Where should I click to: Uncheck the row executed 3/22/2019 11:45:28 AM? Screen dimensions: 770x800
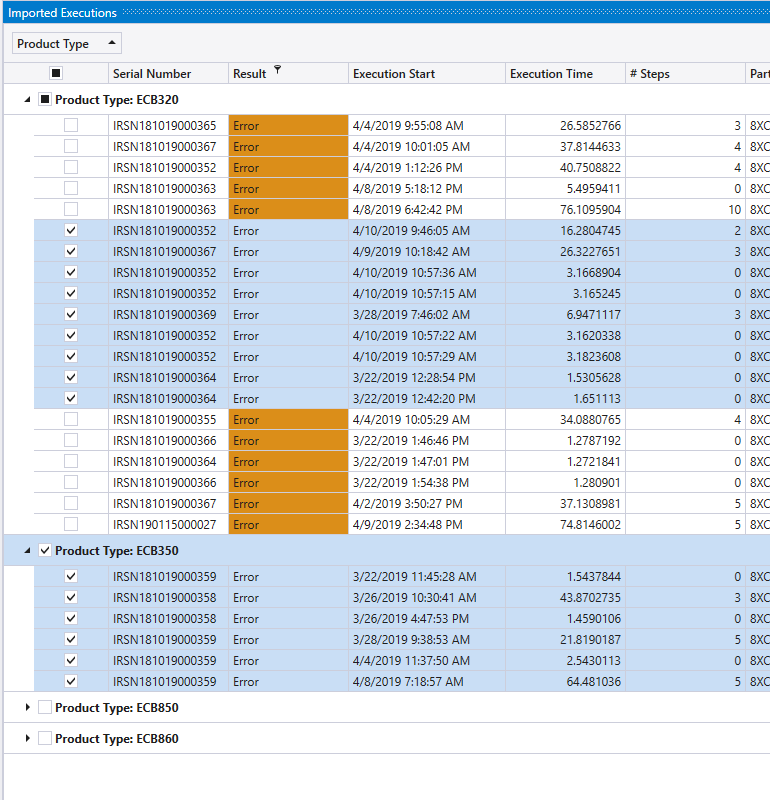click(71, 577)
